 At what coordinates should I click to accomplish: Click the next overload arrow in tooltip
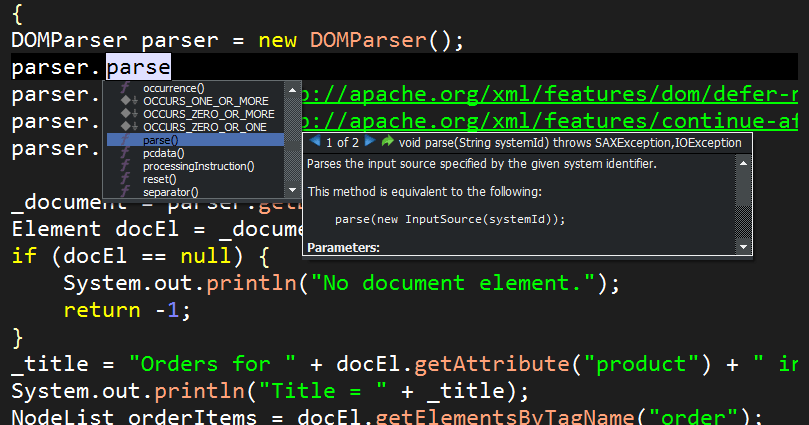pyautogui.click(x=369, y=143)
